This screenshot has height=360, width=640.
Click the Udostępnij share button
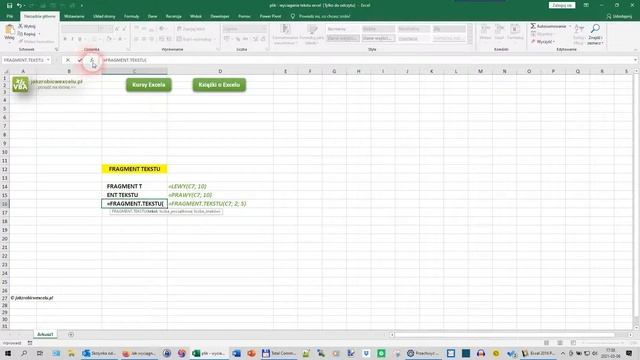point(619,16)
